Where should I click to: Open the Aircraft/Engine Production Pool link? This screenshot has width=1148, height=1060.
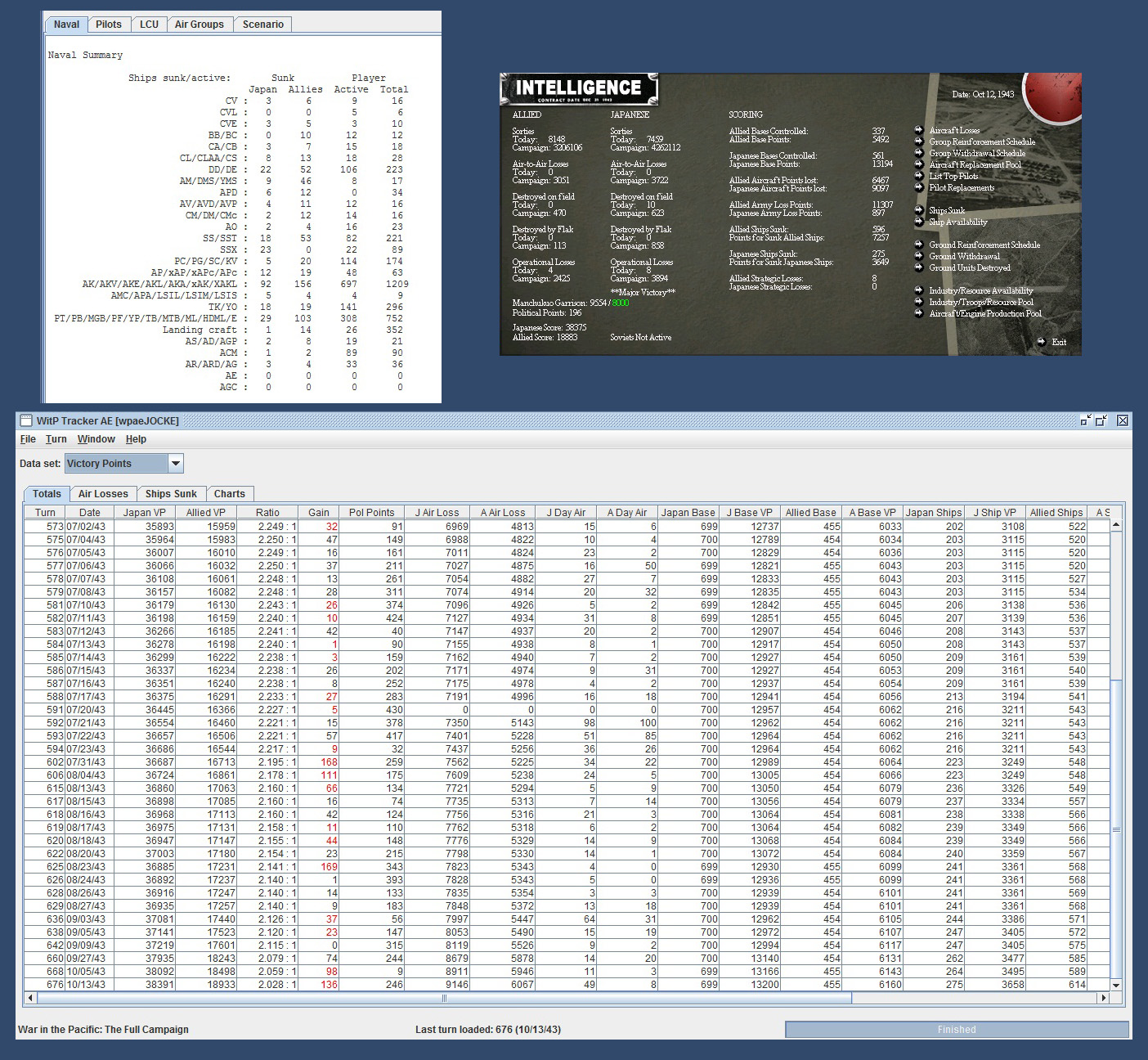coord(985,313)
